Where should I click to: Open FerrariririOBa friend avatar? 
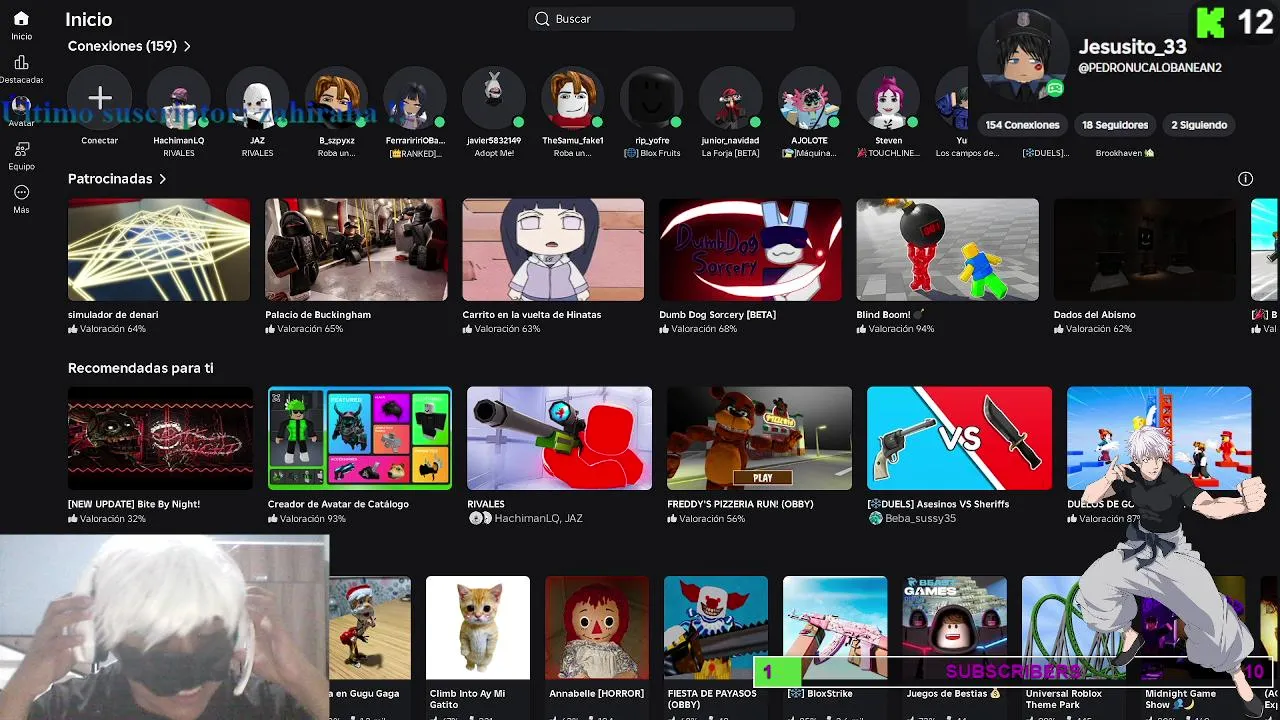[415, 98]
